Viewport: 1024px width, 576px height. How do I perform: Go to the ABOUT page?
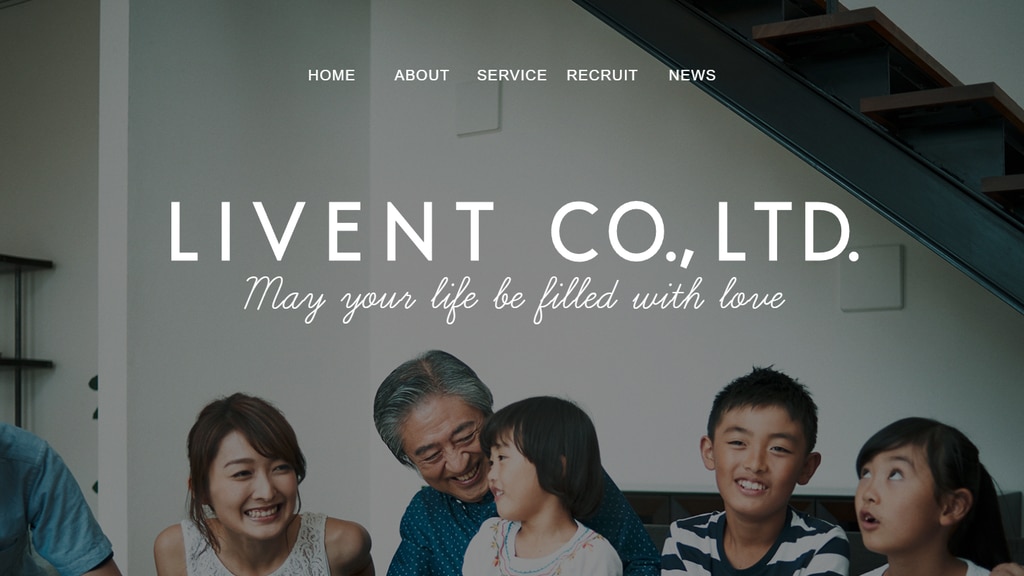pyautogui.click(x=421, y=75)
